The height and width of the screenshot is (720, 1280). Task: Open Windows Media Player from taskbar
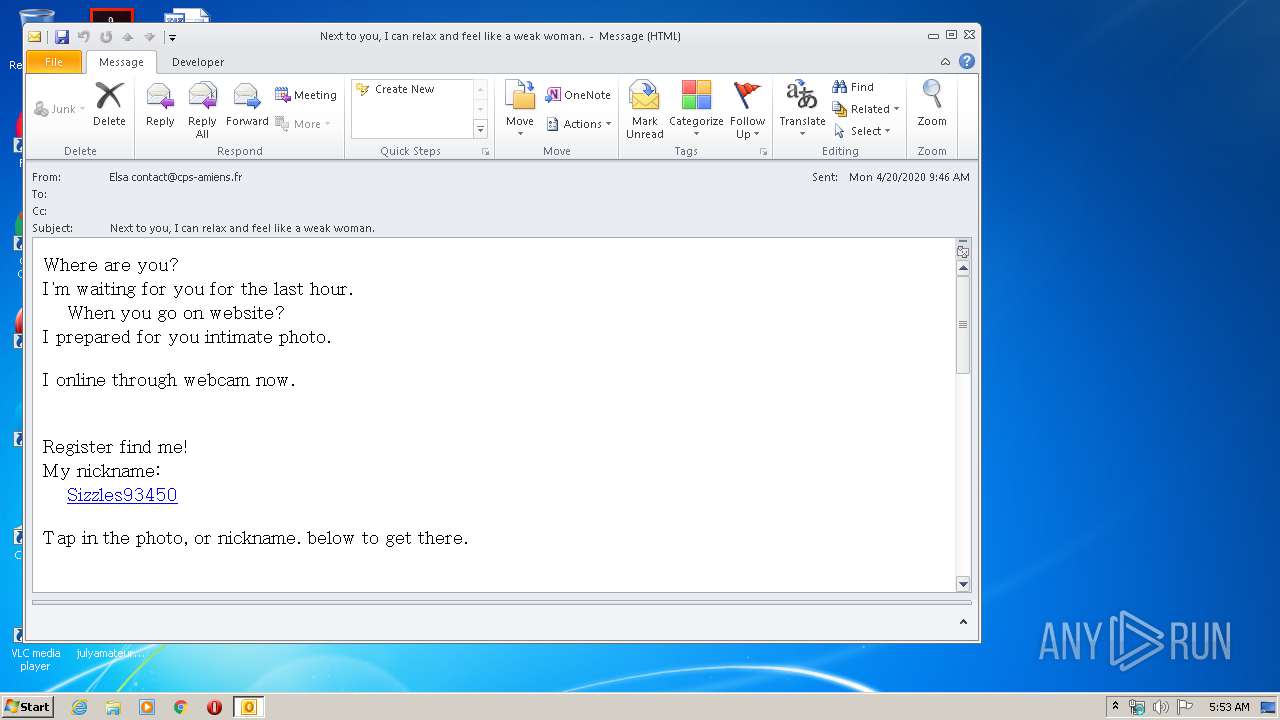click(147, 707)
